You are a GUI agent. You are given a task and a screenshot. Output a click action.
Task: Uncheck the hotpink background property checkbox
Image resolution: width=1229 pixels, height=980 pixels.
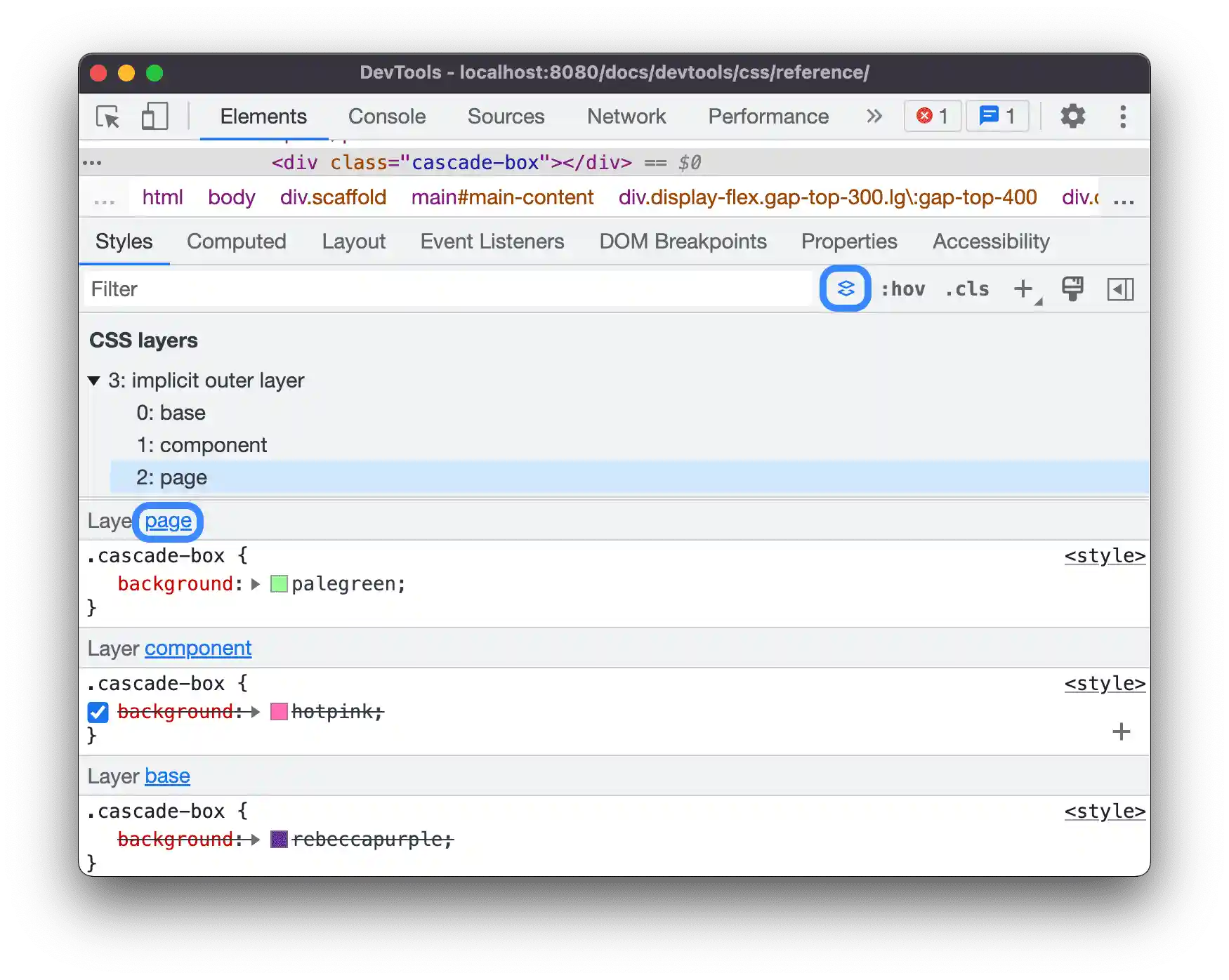[x=98, y=712]
